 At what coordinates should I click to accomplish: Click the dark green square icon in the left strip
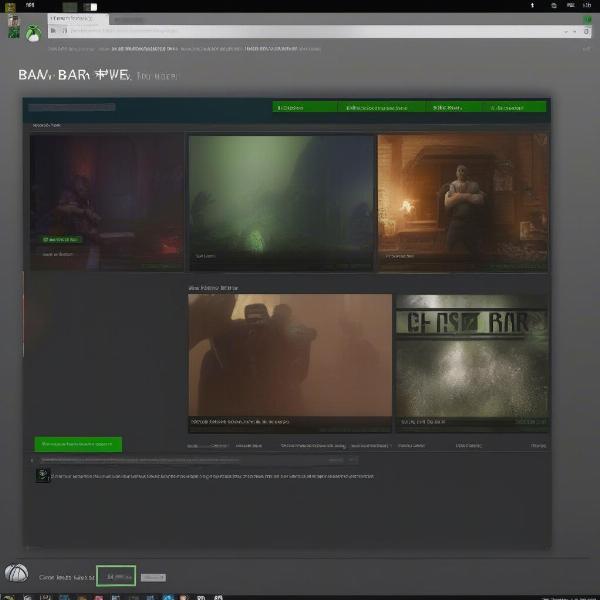tap(14, 33)
